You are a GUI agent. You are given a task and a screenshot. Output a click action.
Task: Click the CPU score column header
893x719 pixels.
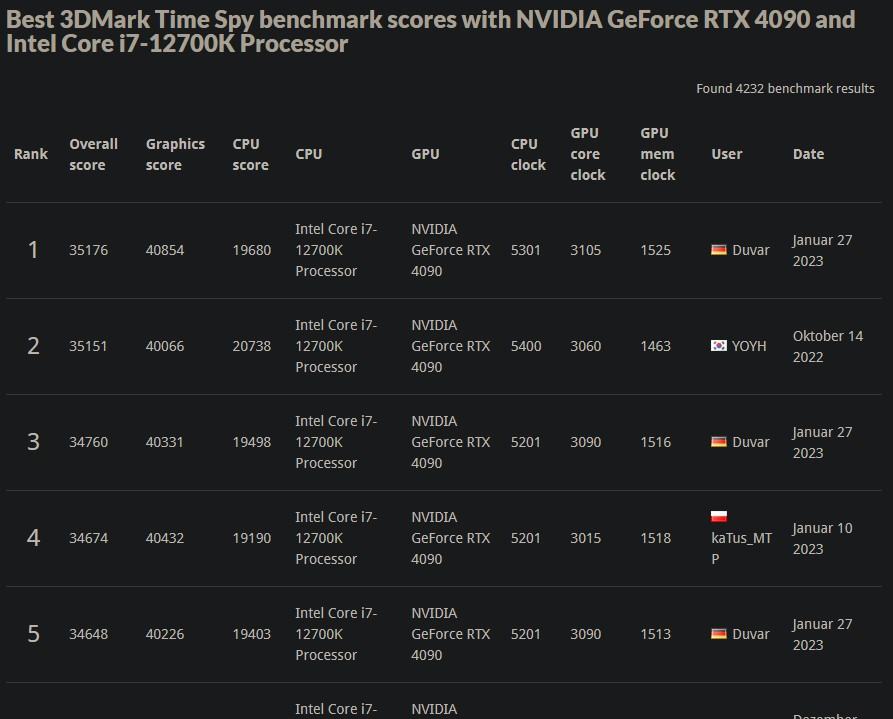tap(250, 154)
